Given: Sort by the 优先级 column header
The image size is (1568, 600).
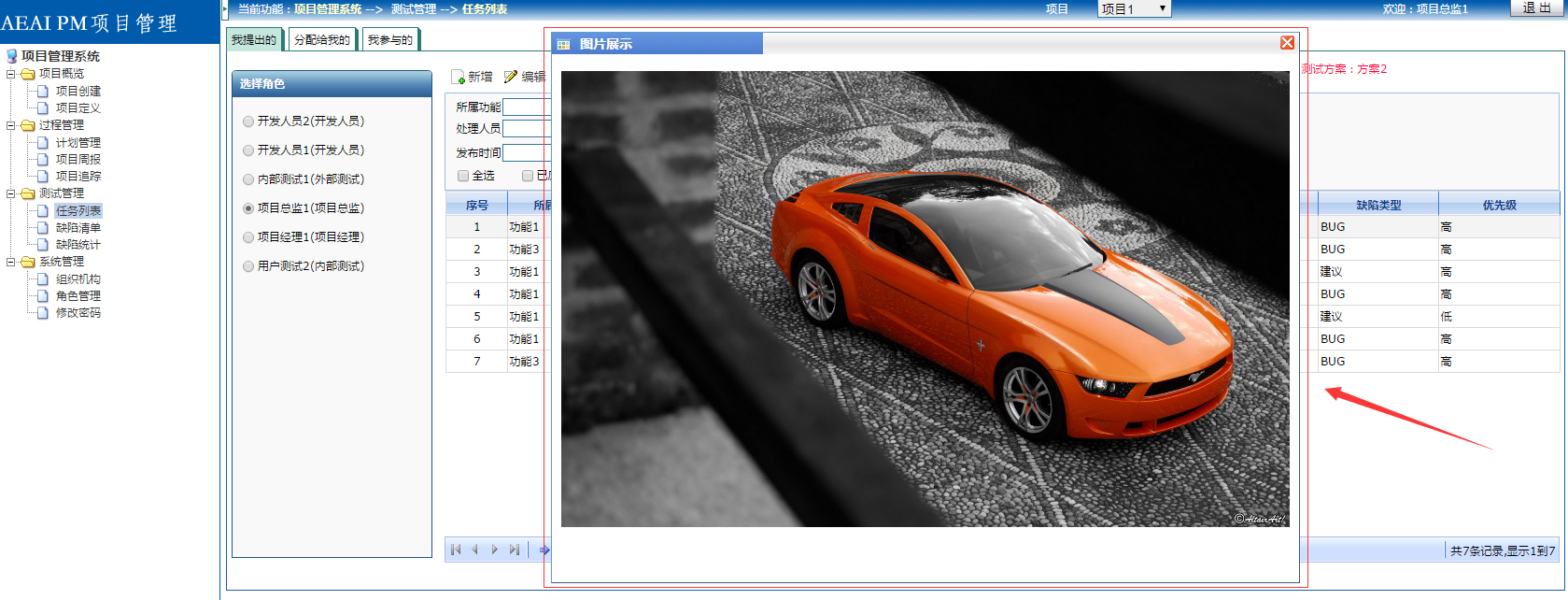Looking at the screenshot, I should pos(1499,205).
